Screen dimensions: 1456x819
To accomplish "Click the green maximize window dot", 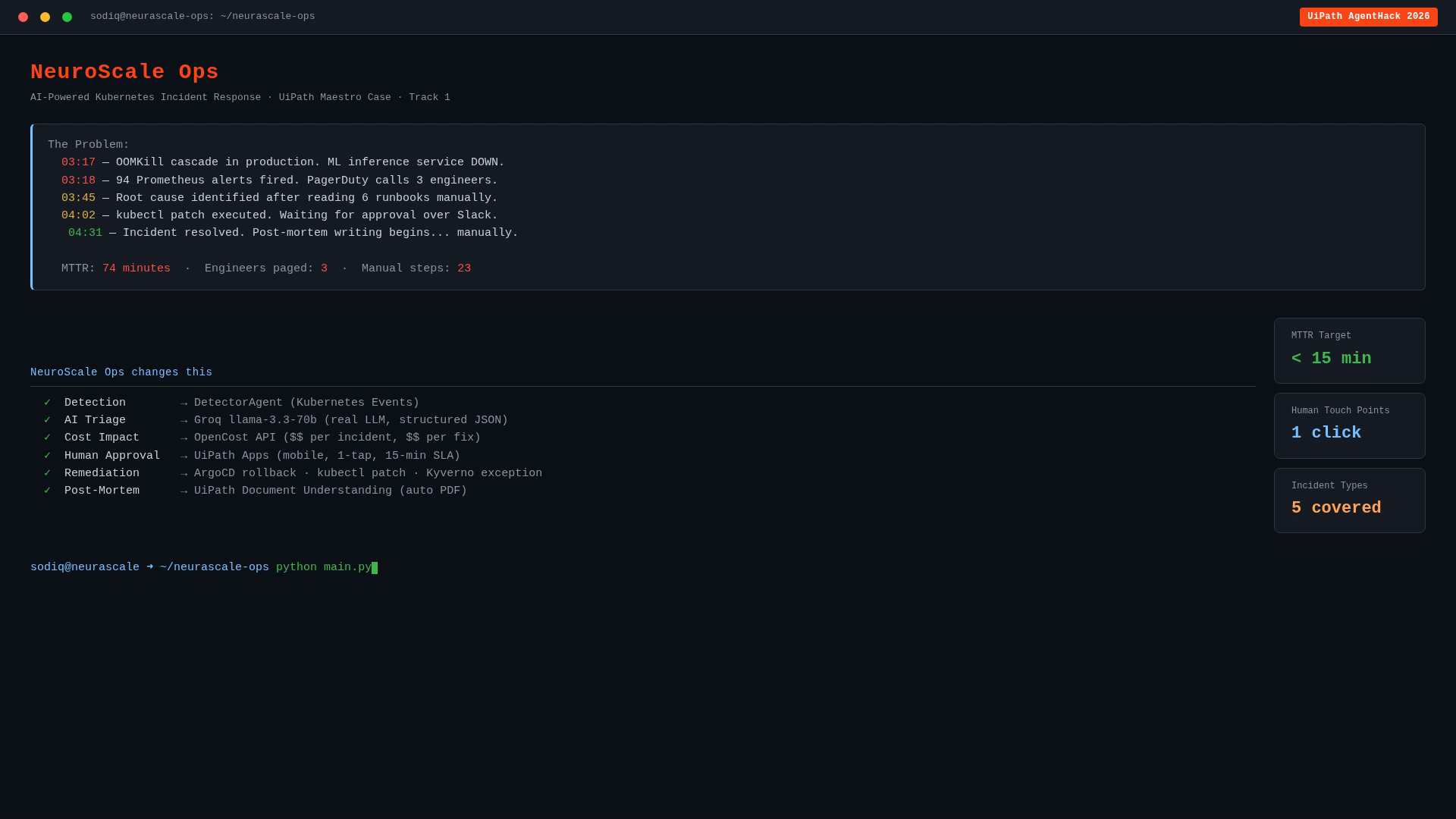I will (67, 17).
